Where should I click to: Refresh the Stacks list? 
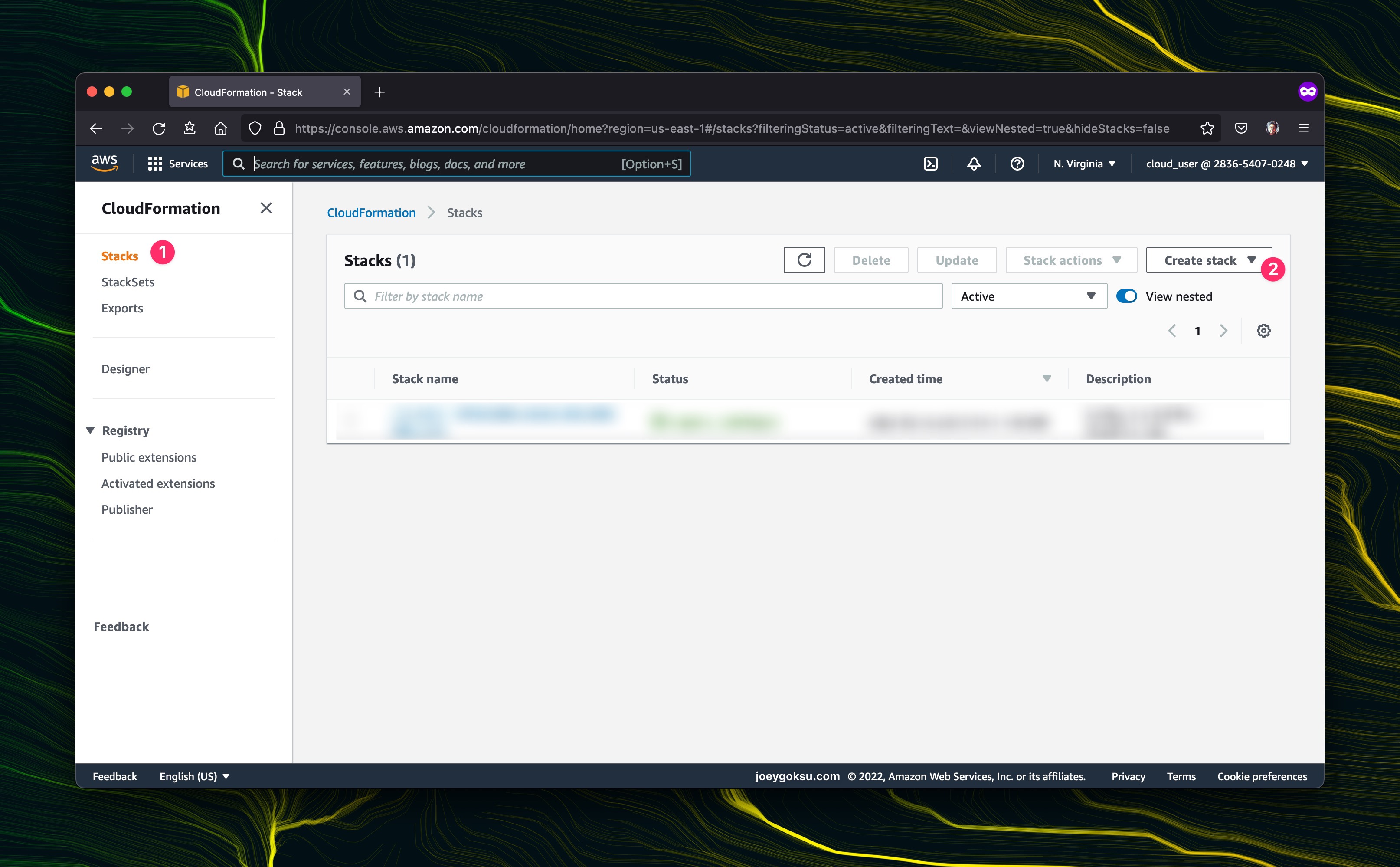[x=804, y=260]
